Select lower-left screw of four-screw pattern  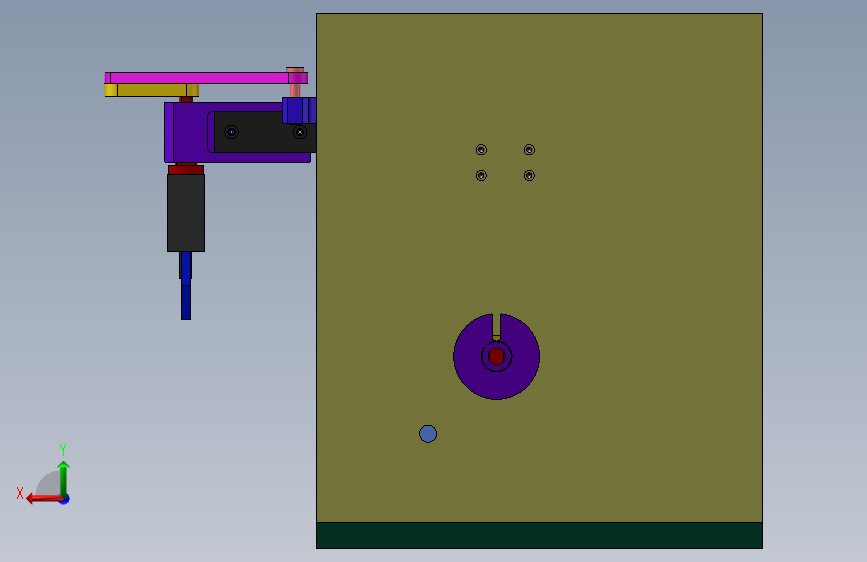click(x=481, y=175)
